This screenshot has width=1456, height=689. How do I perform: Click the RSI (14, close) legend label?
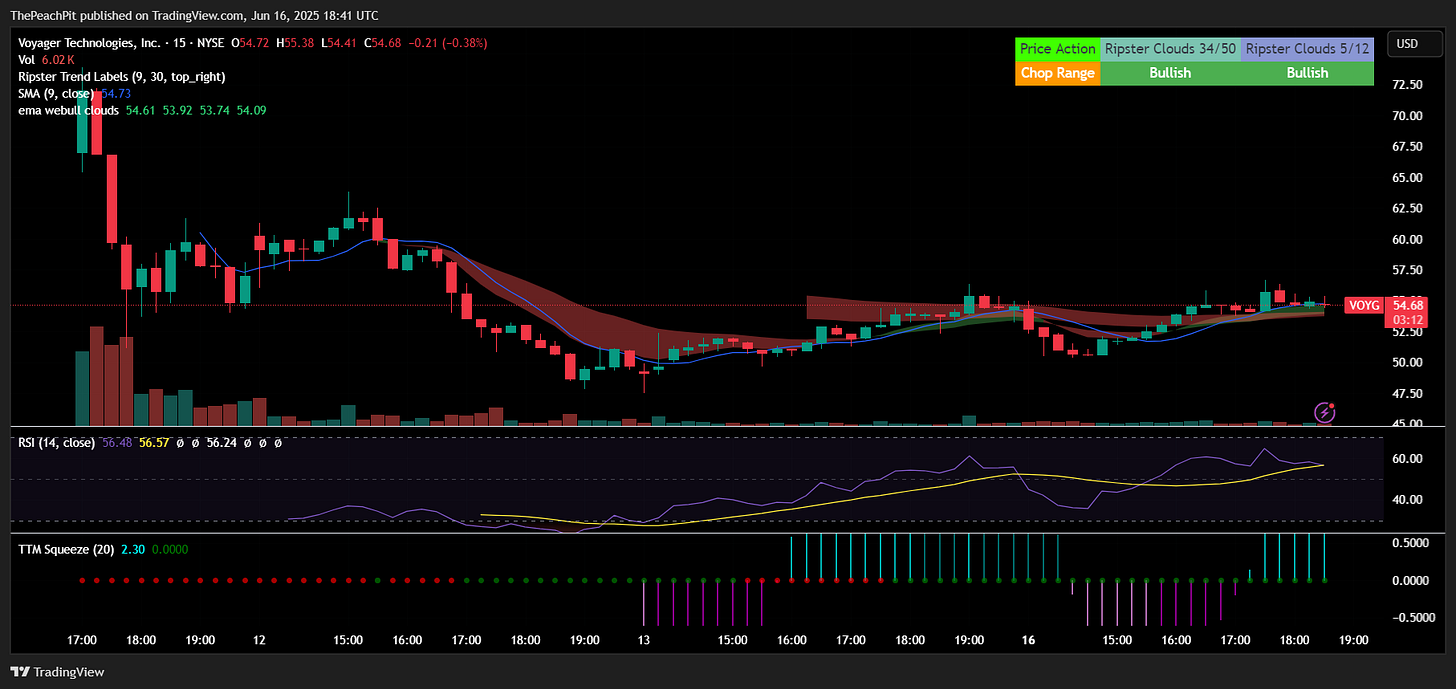coord(56,442)
